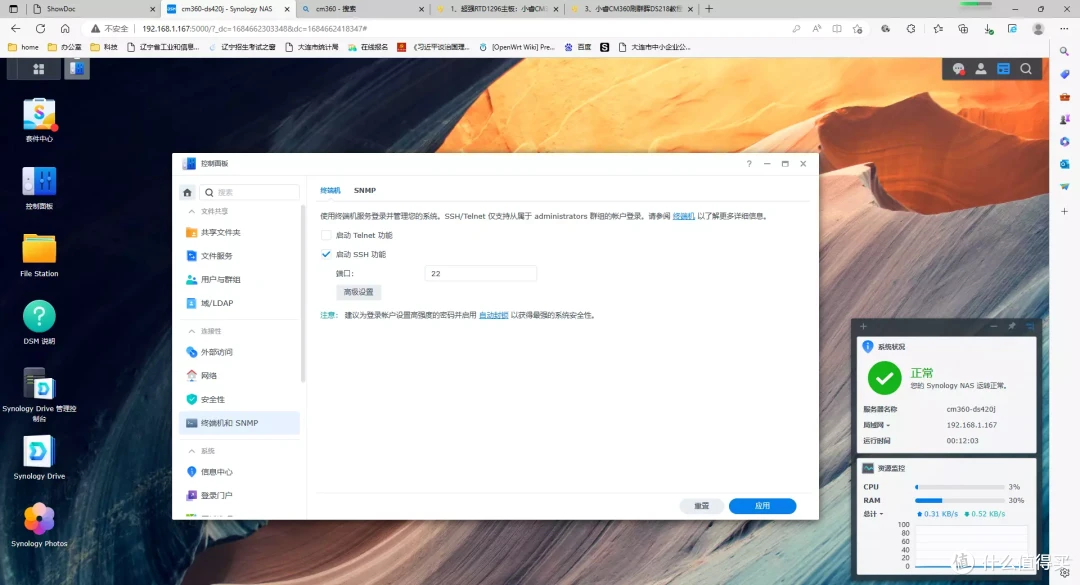The image size is (1080, 585).
Task: Refresh the browser page
Action: 41,29
